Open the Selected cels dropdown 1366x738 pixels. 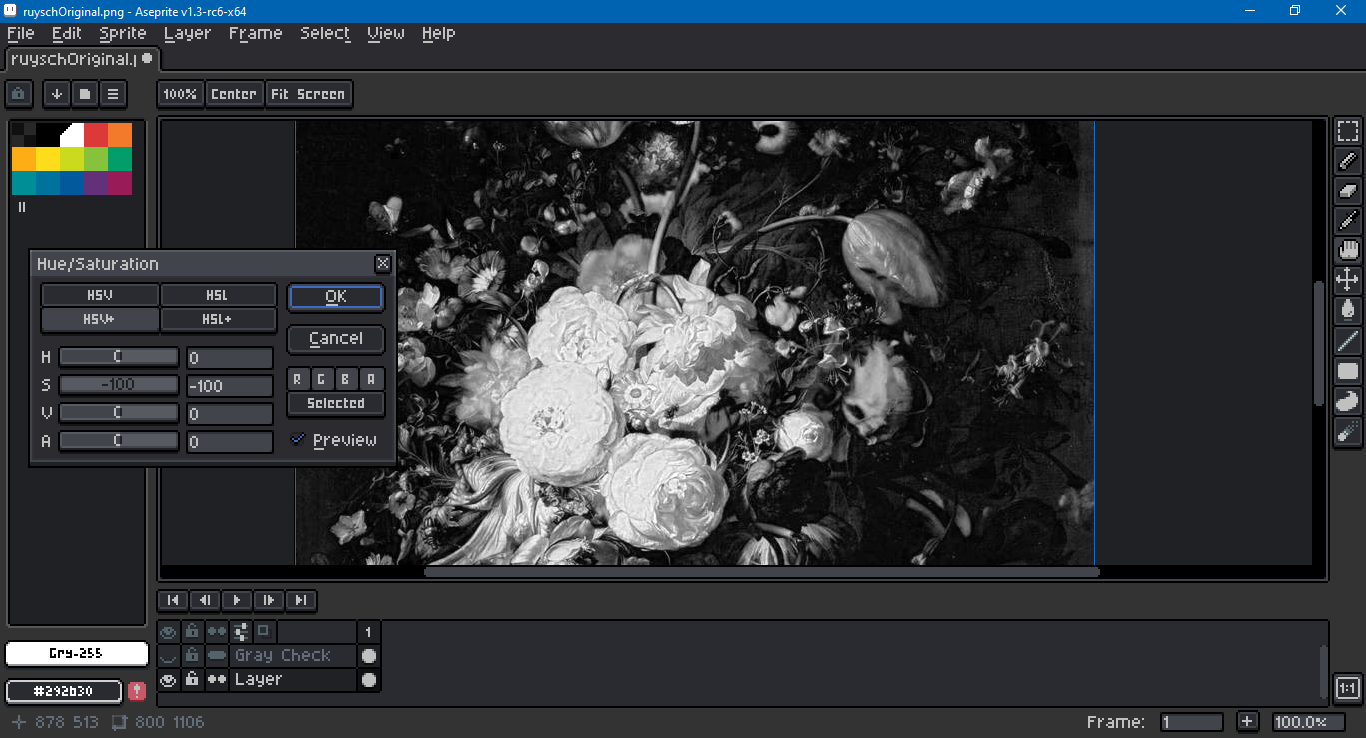tap(336, 403)
